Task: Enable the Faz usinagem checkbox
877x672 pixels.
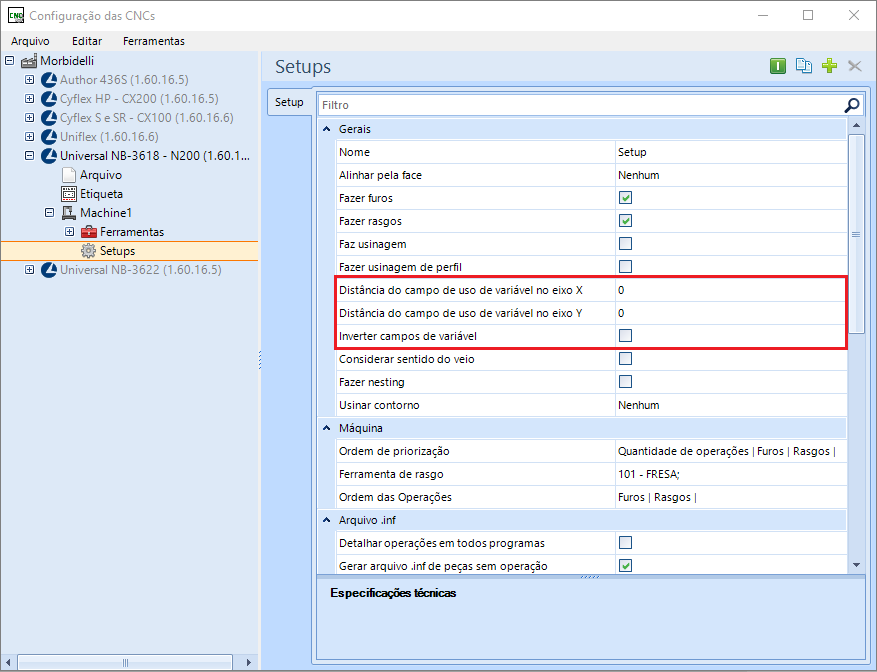Action: [x=625, y=244]
